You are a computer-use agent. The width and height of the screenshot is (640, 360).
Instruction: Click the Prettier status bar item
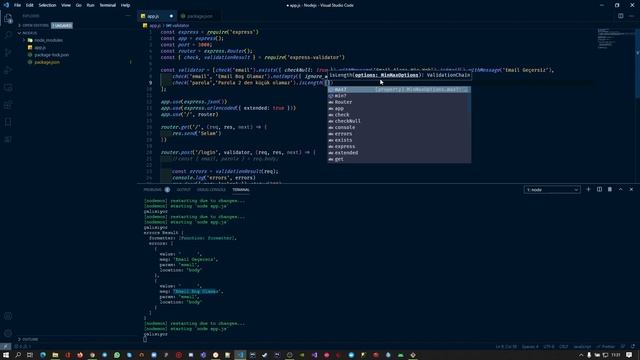[606, 347]
